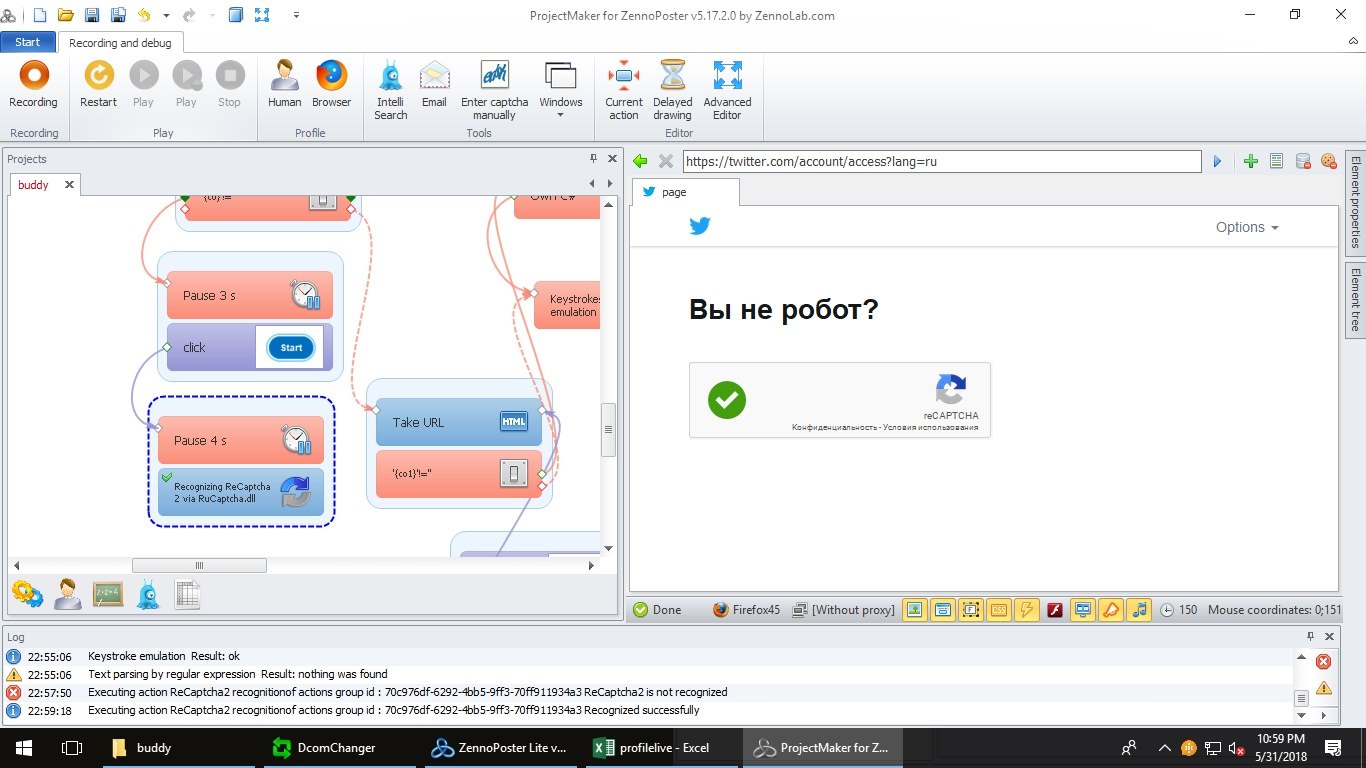Click the fit-to-screen arrows icon
The image size is (1366, 768).
tap(263, 15)
